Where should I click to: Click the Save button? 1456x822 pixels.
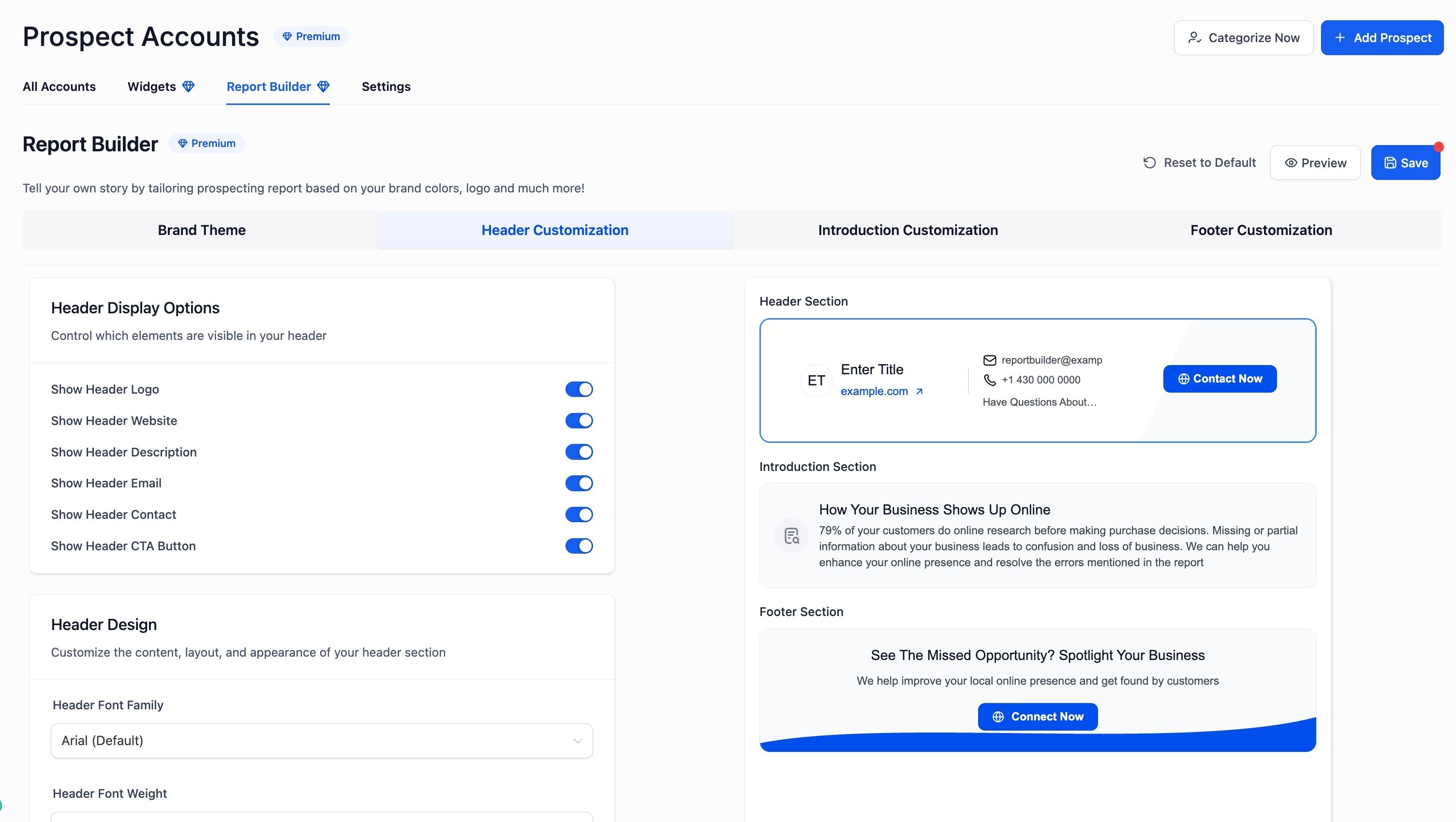coord(1405,162)
